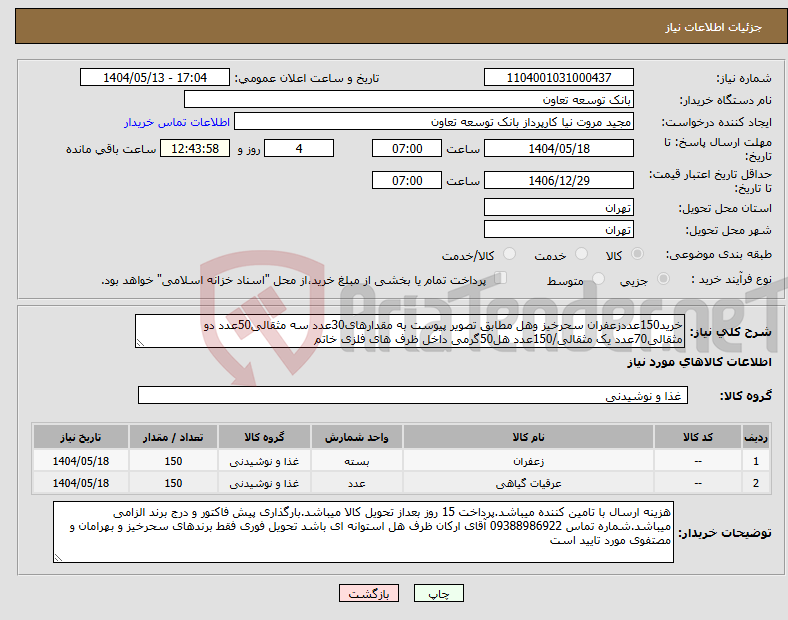Screen dimensions: 788x620
Task: Select the کالا radio button
Action: point(637,254)
